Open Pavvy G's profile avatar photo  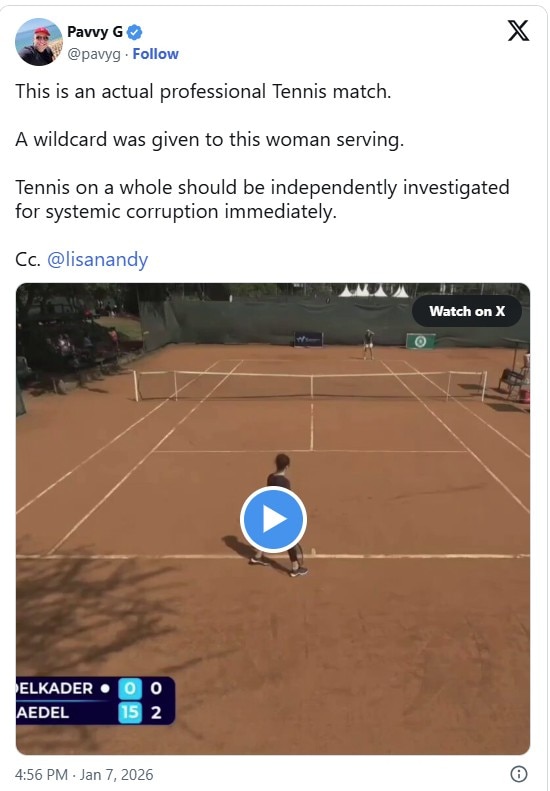tap(39, 42)
